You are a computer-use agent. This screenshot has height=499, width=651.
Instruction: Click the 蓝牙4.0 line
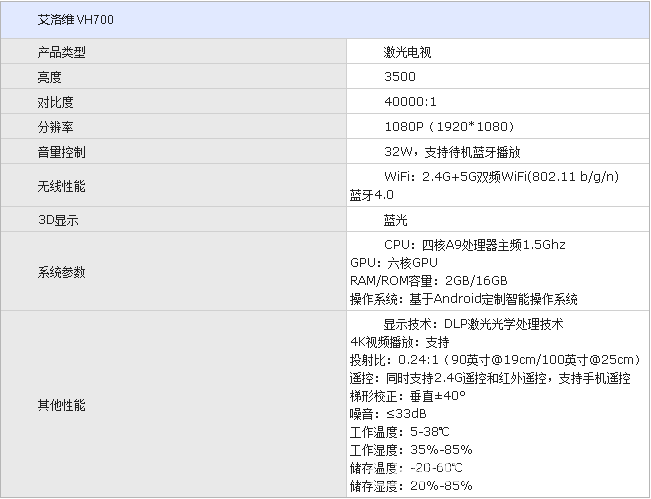[x=372, y=195]
